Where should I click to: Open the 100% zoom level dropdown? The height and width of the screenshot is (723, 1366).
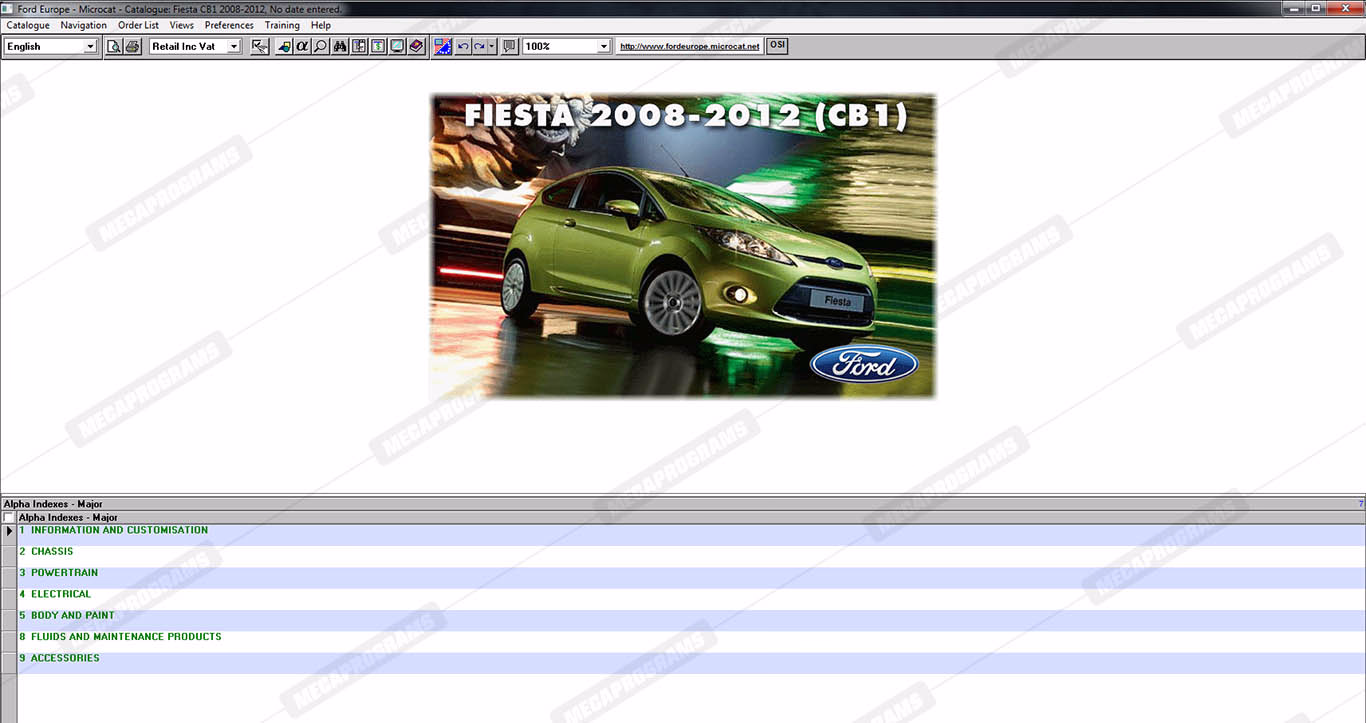pyautogui.click(x=603, y=46)
